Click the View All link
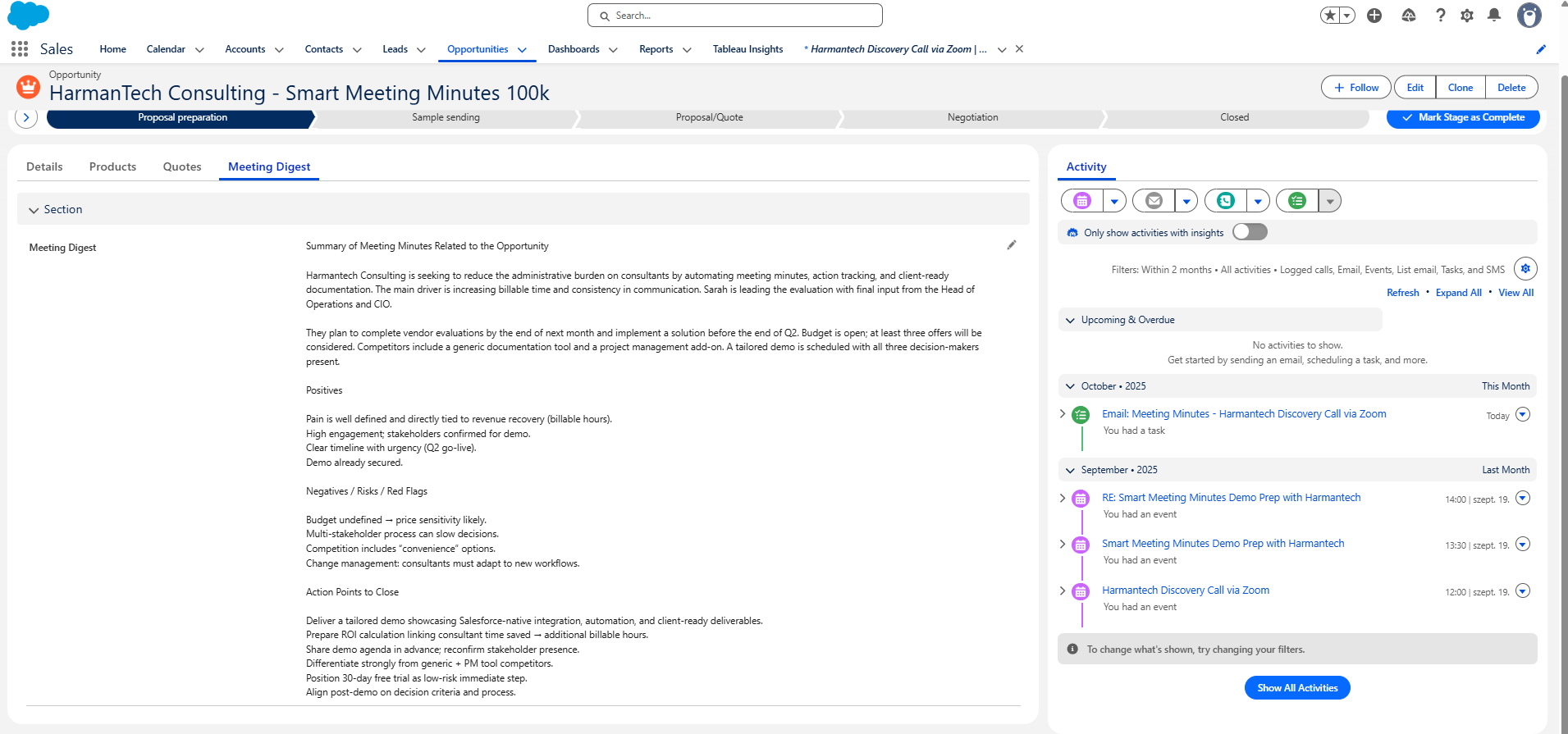The height and width of the screenshot is (734, 1568). tap(1515, 293)
